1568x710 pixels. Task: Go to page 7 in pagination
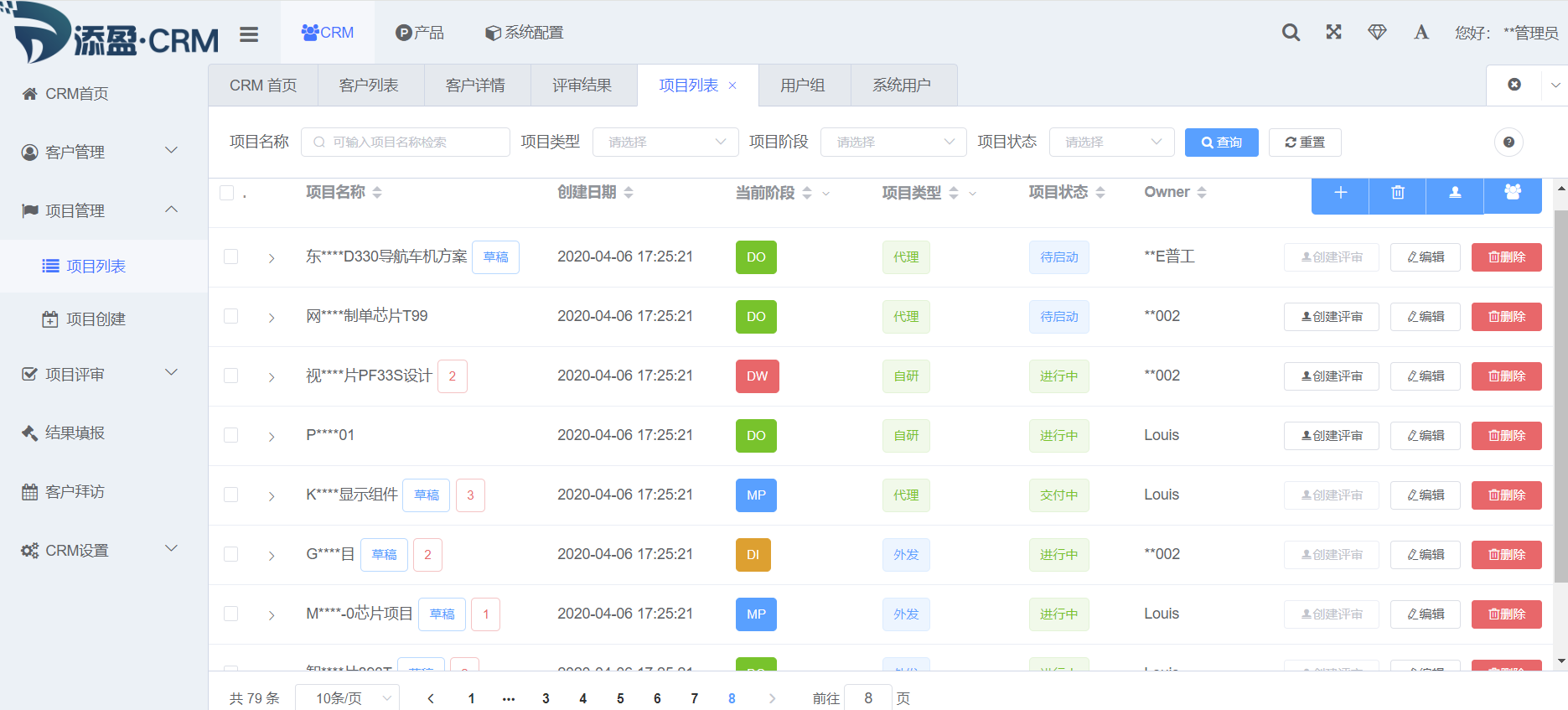(x=695, y=698)
